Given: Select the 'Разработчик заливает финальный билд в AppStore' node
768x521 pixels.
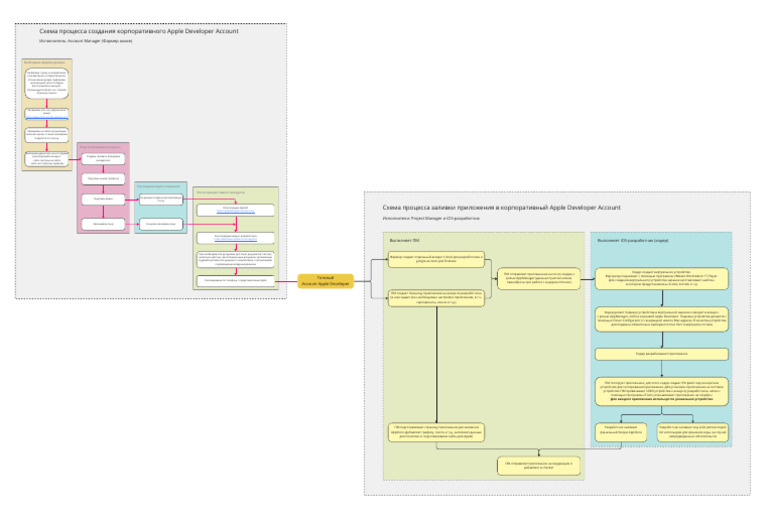Looking at the screenshot, I should (621, 432).
